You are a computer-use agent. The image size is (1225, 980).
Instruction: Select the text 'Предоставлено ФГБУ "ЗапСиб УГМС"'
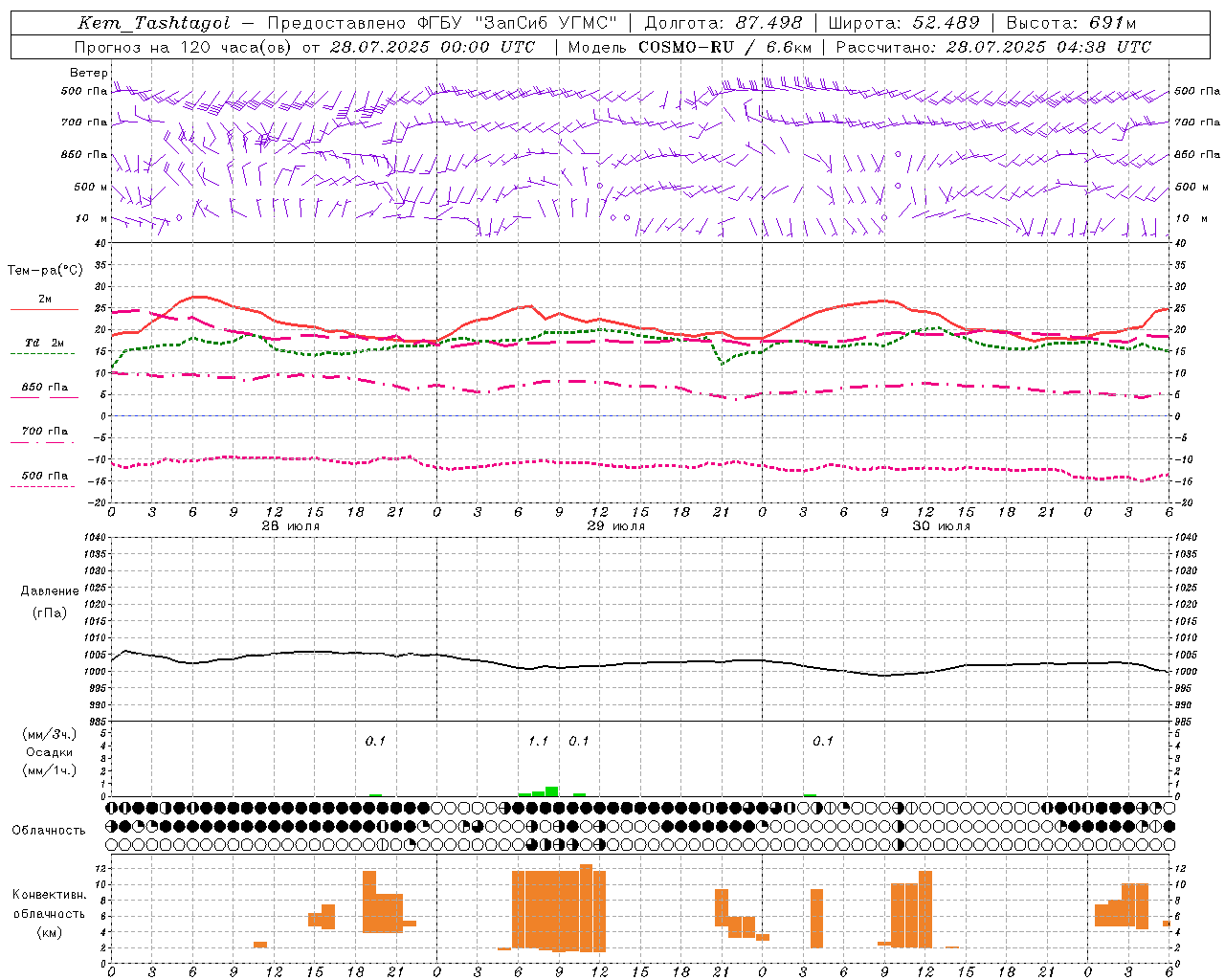pyautogui.click(x=442, y=23)
